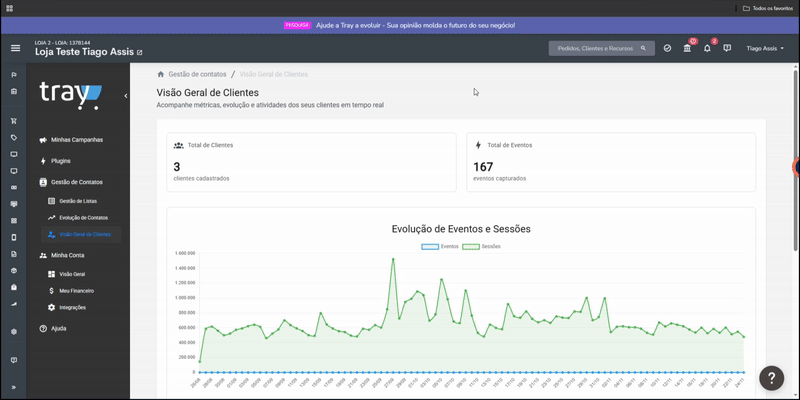Open store link icon beside Loja Teste Tiago Assis
Screen dimensions: 800x400
[x=140, y=53]
